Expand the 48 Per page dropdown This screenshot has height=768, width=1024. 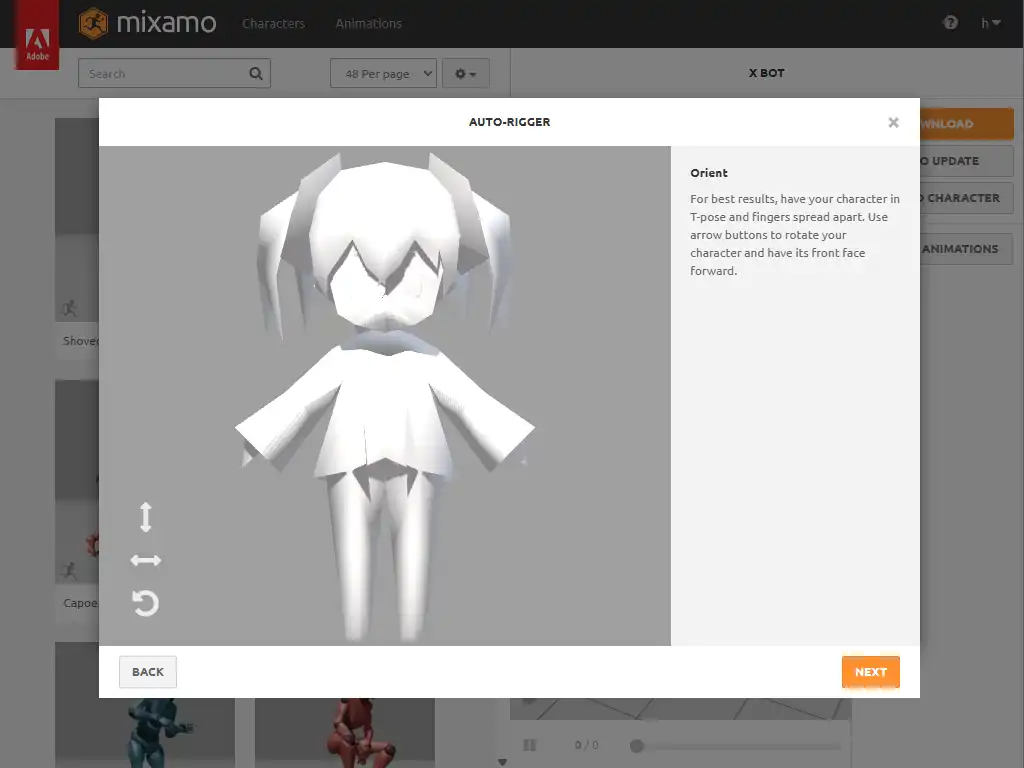[383, 74]
